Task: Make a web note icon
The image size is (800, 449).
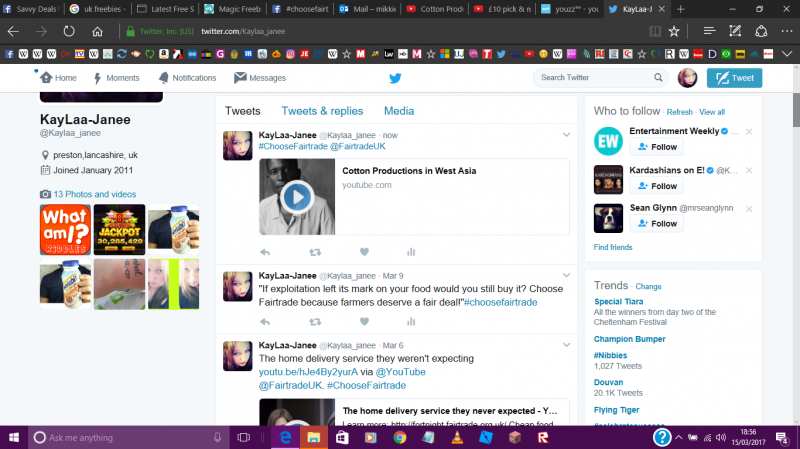Action: 735,31
